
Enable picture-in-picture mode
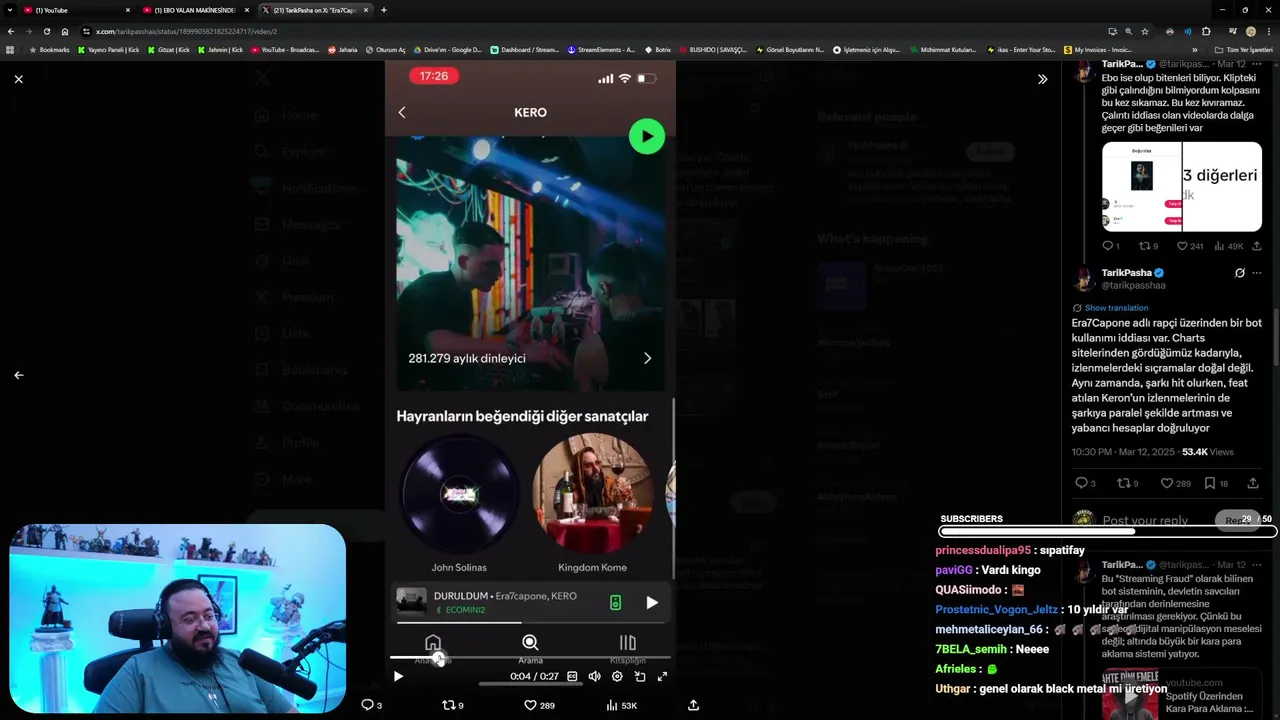[640, 676]
